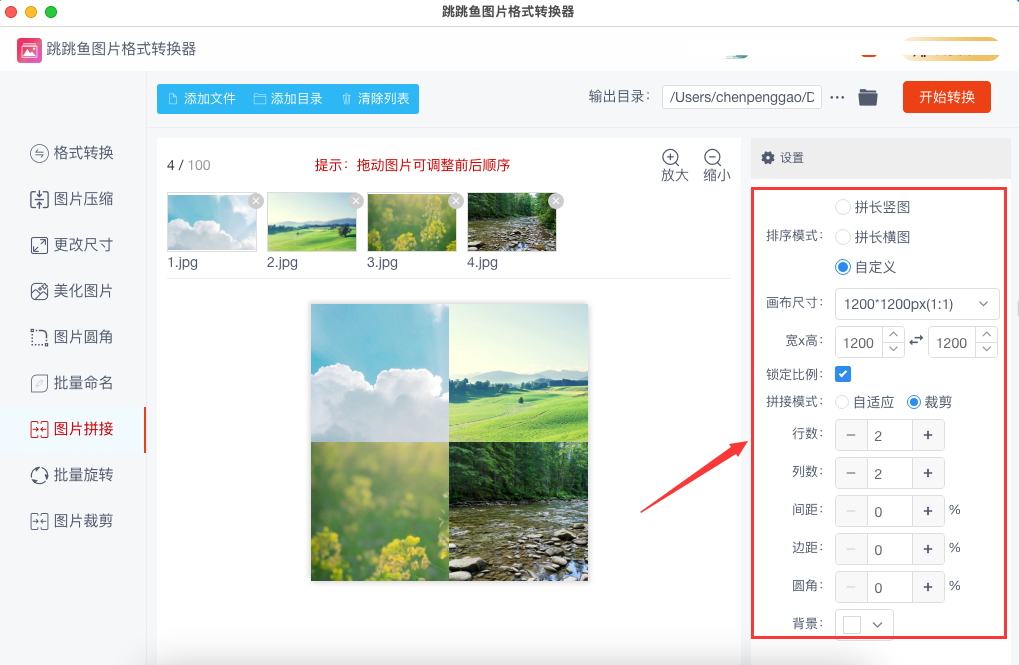Screen dimensions: 1019x665
Task: Select the 拼长竖图 radio option
Action: pyautogui.click(x=843, y=207)
